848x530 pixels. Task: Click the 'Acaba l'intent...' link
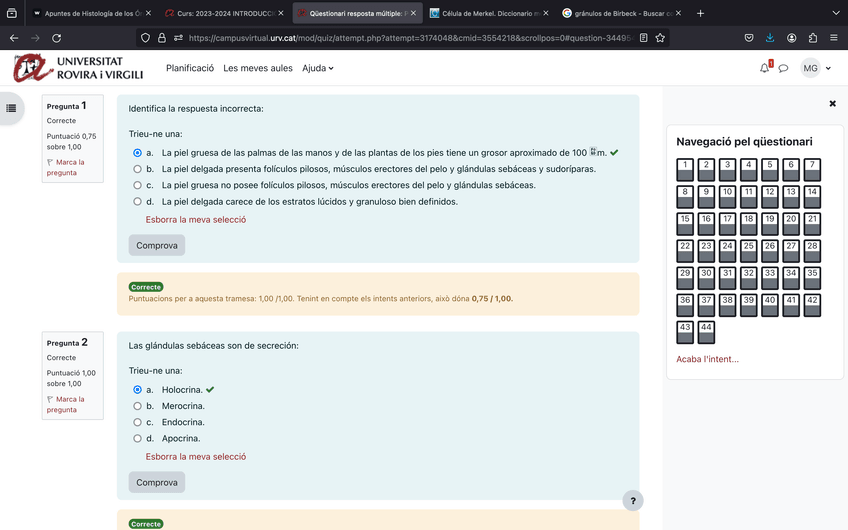[x=707, y=359]
